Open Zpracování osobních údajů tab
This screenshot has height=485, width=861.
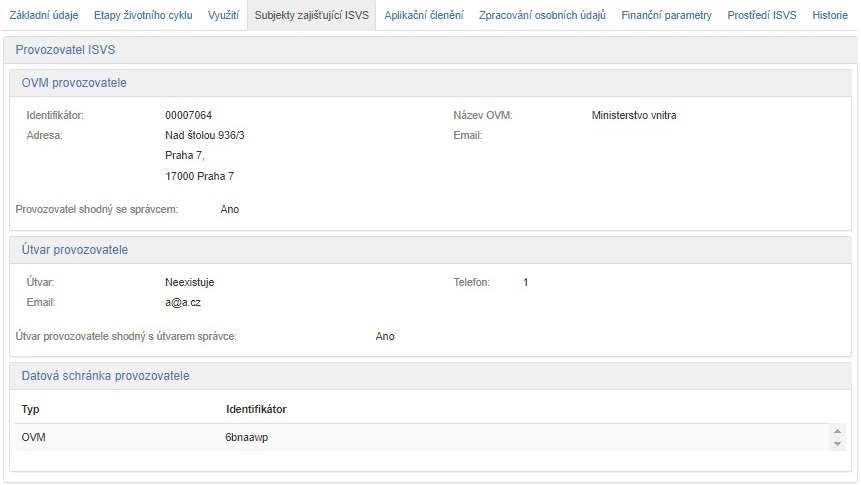542,16
